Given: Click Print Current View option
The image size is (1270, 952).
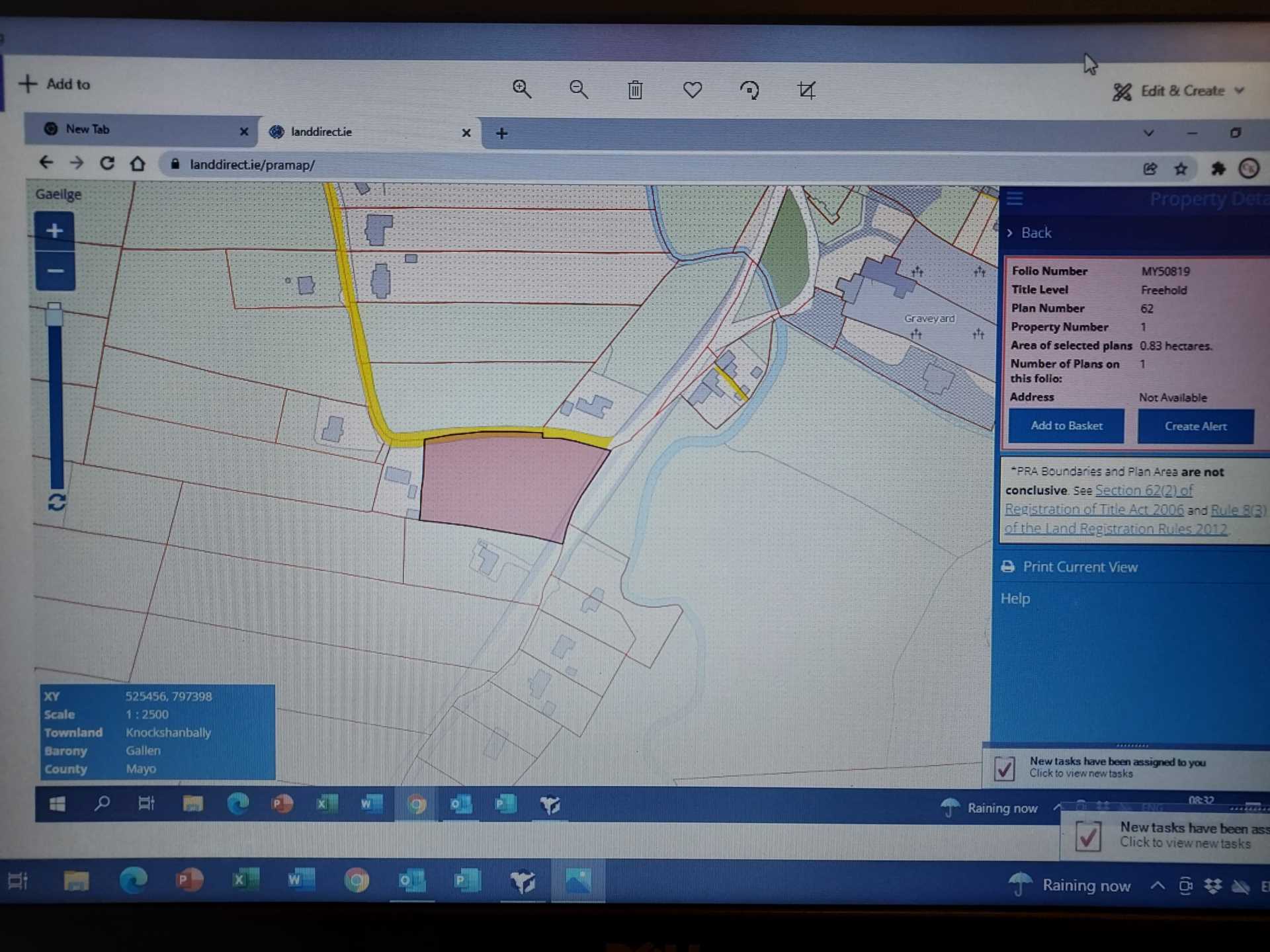Looking at the screenshot, I should [x=1079, y=567].
